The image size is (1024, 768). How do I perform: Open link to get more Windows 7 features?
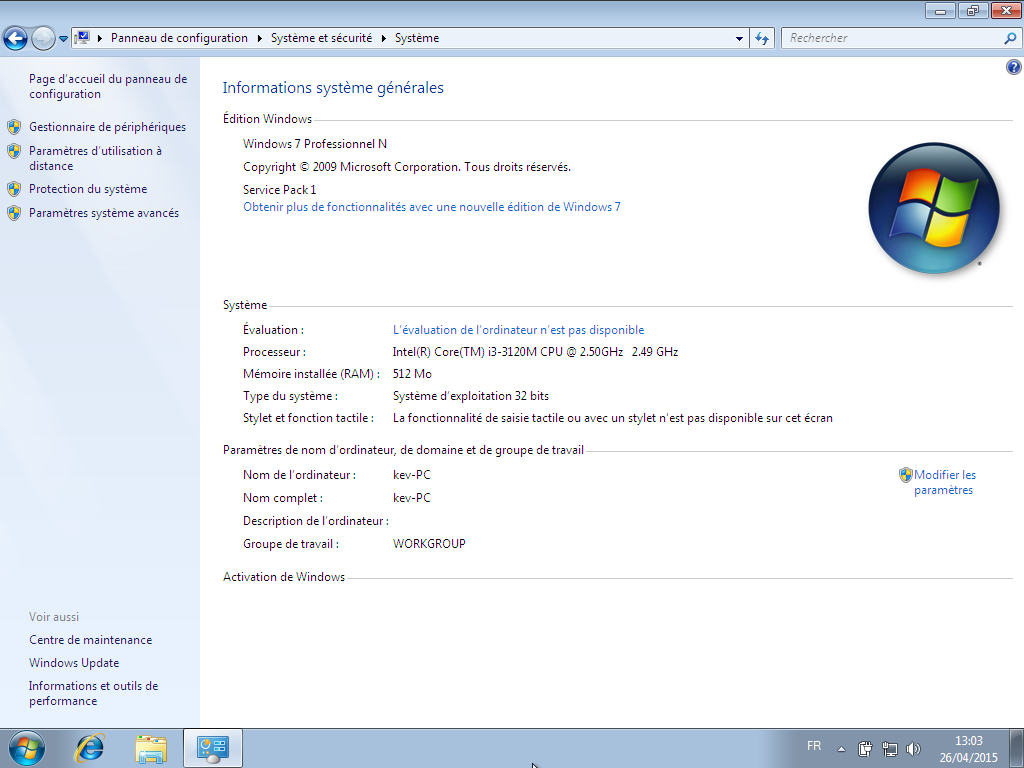point(432,207)
